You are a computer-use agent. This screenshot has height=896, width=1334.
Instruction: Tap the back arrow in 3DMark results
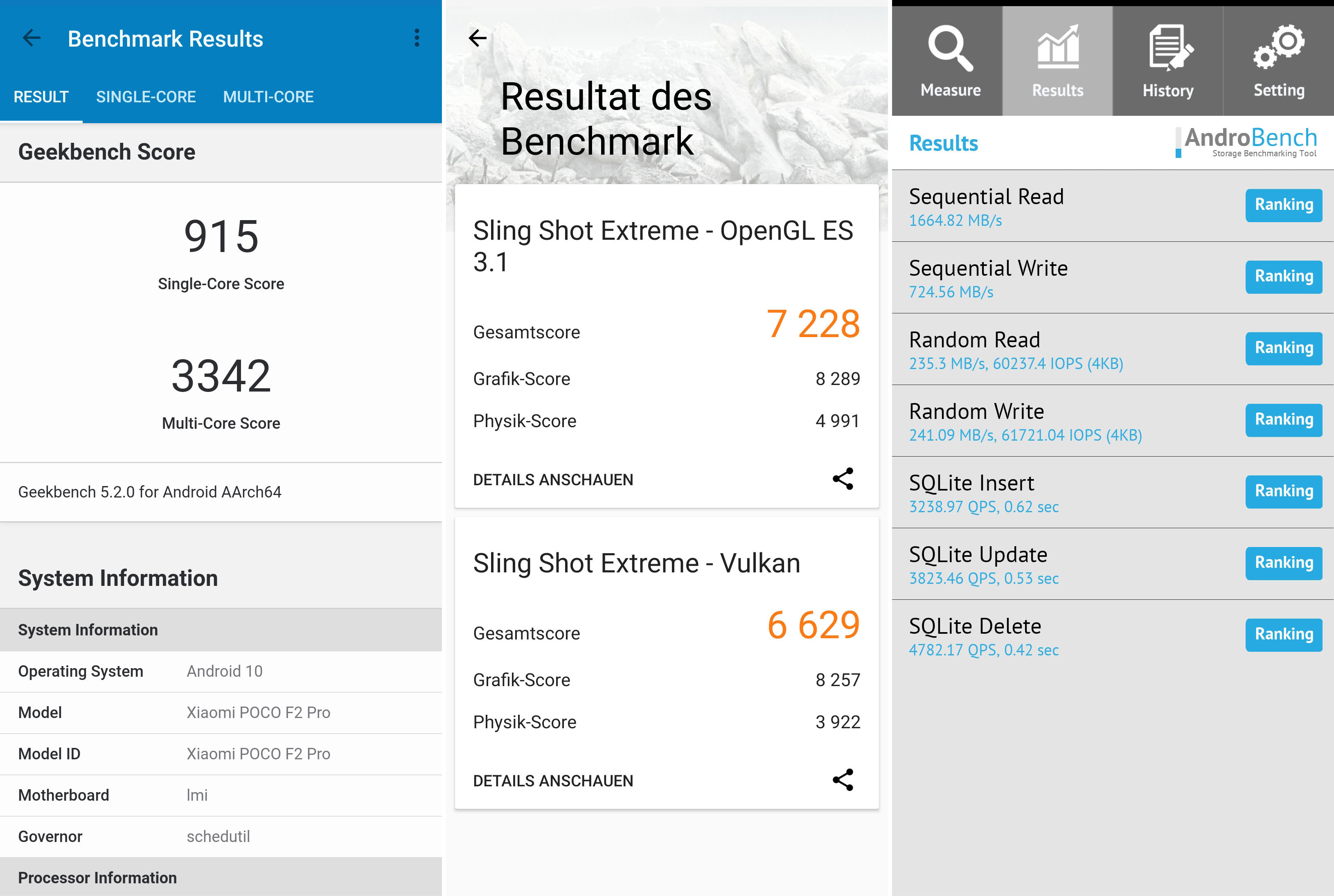tap(477, 38)
